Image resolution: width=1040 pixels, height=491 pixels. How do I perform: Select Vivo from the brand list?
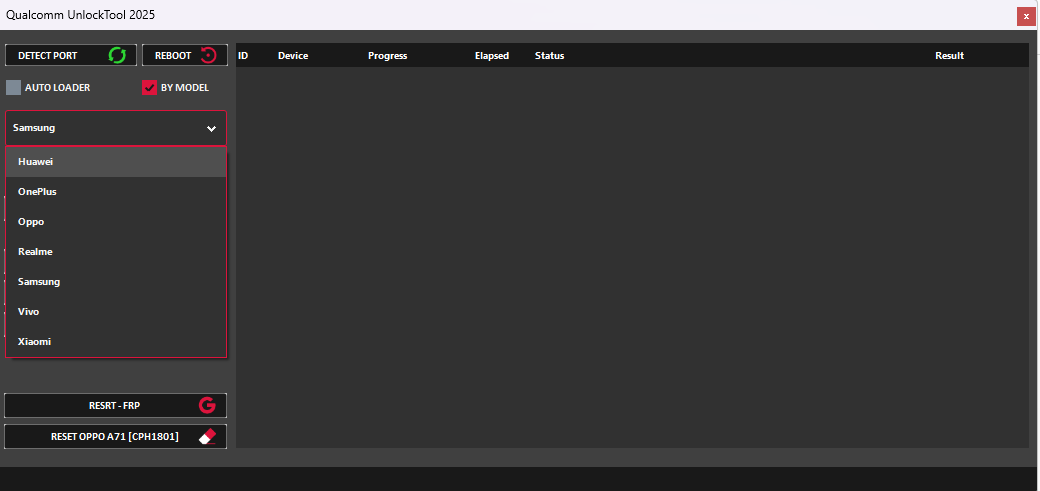tap(116, 312)
